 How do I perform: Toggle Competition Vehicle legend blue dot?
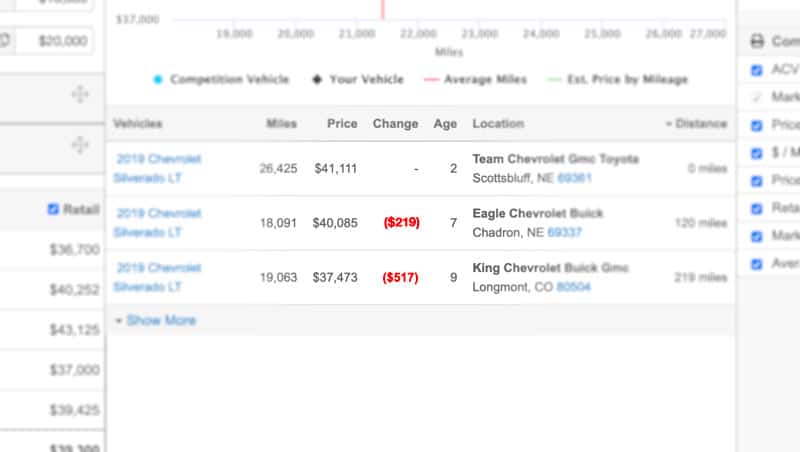[x=158, y=79]
